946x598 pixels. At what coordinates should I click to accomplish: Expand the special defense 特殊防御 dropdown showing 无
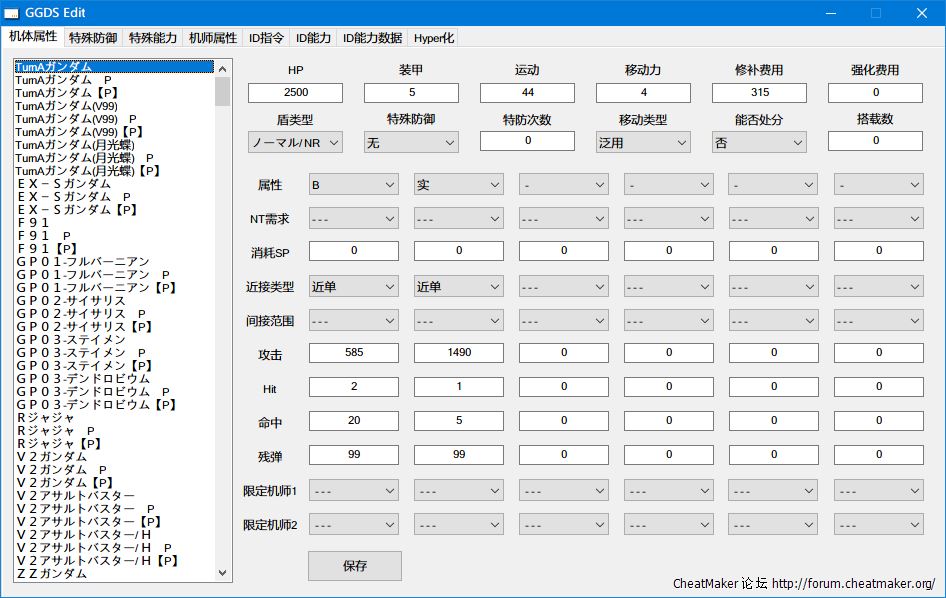pos(410,143)
